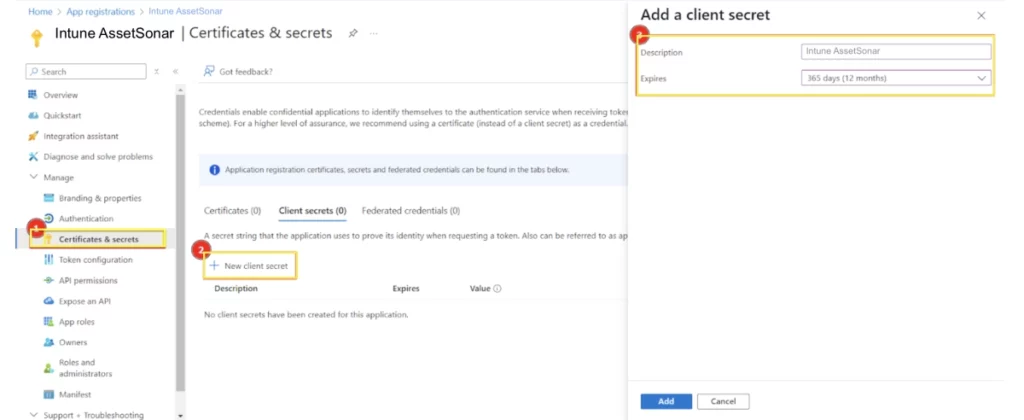The image size is (1024, 420).
Task: Collapse the Manage section
Action: (x=34, y=177)
